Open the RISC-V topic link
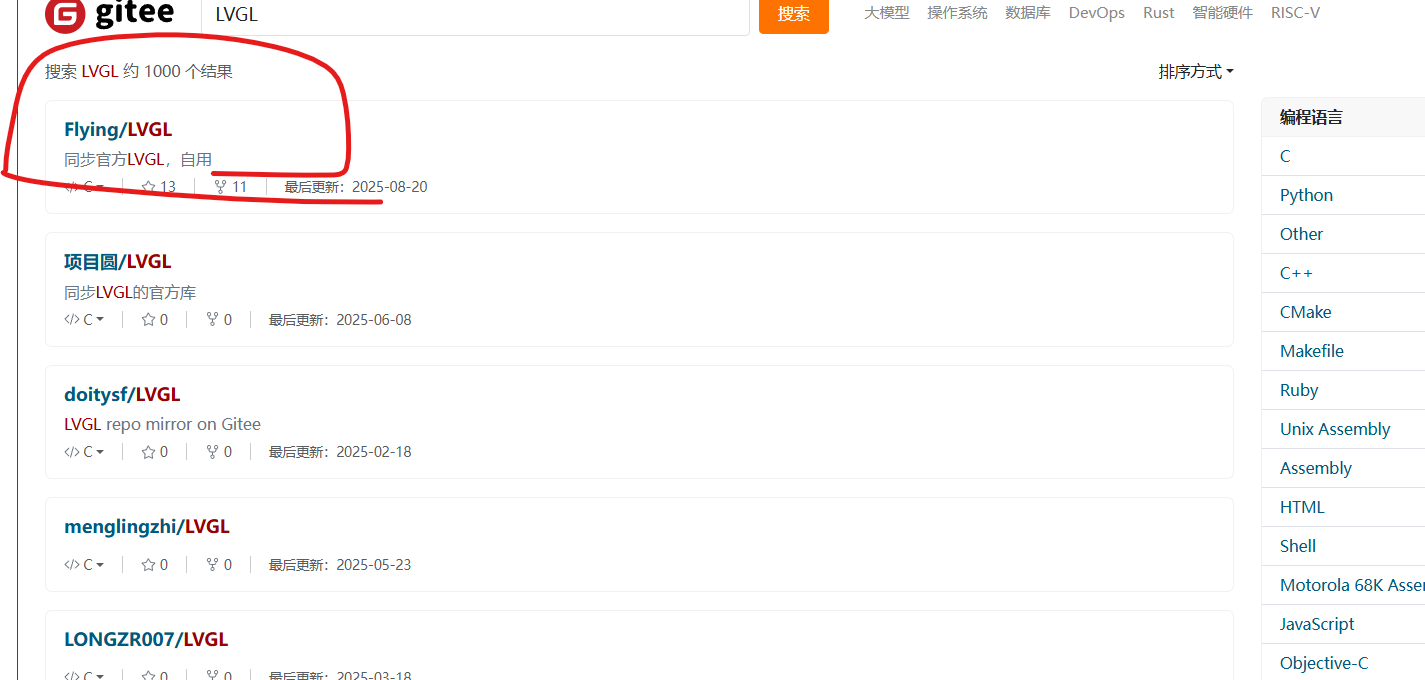Viewport: 1425px width, 680px height. click(1295, 13)
